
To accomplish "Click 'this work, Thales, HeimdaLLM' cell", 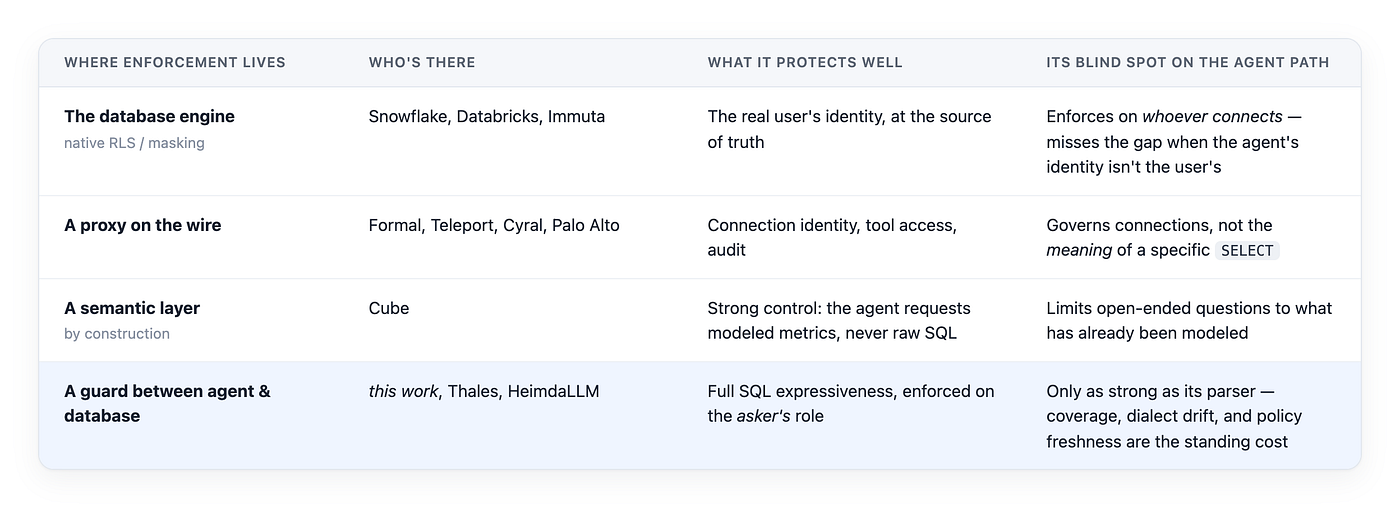I will [x=484, y=391].
